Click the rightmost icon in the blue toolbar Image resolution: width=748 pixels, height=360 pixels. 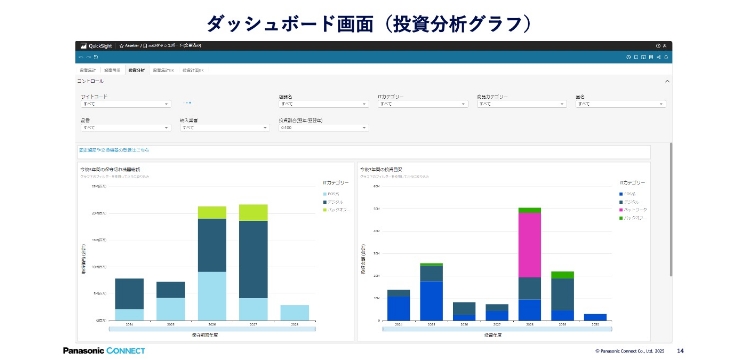pyautogui.click(x=666, y=57)
